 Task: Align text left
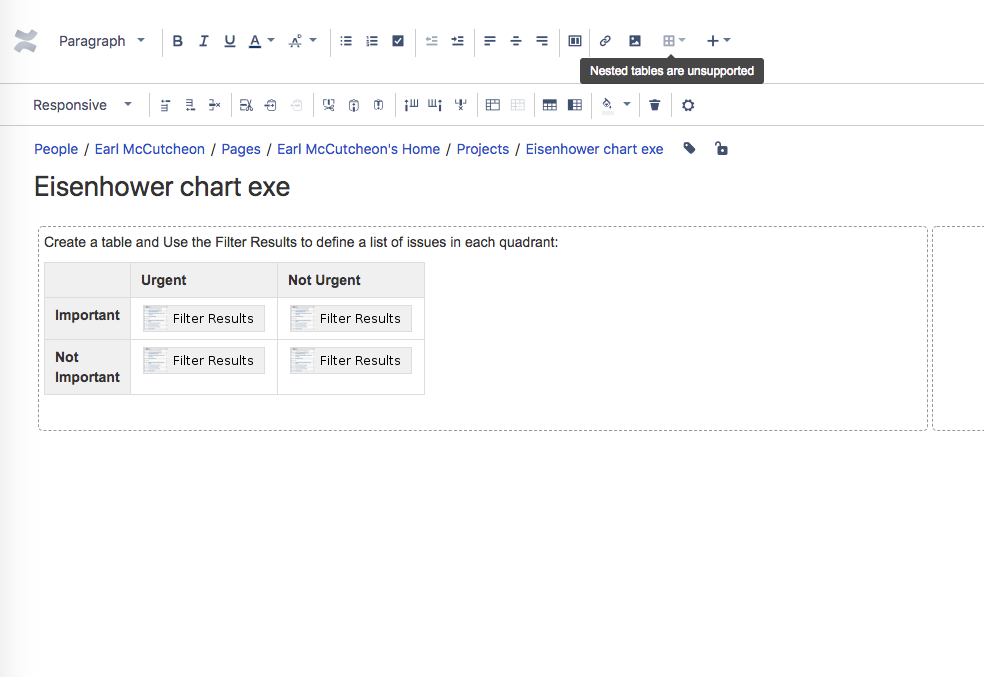490,41
